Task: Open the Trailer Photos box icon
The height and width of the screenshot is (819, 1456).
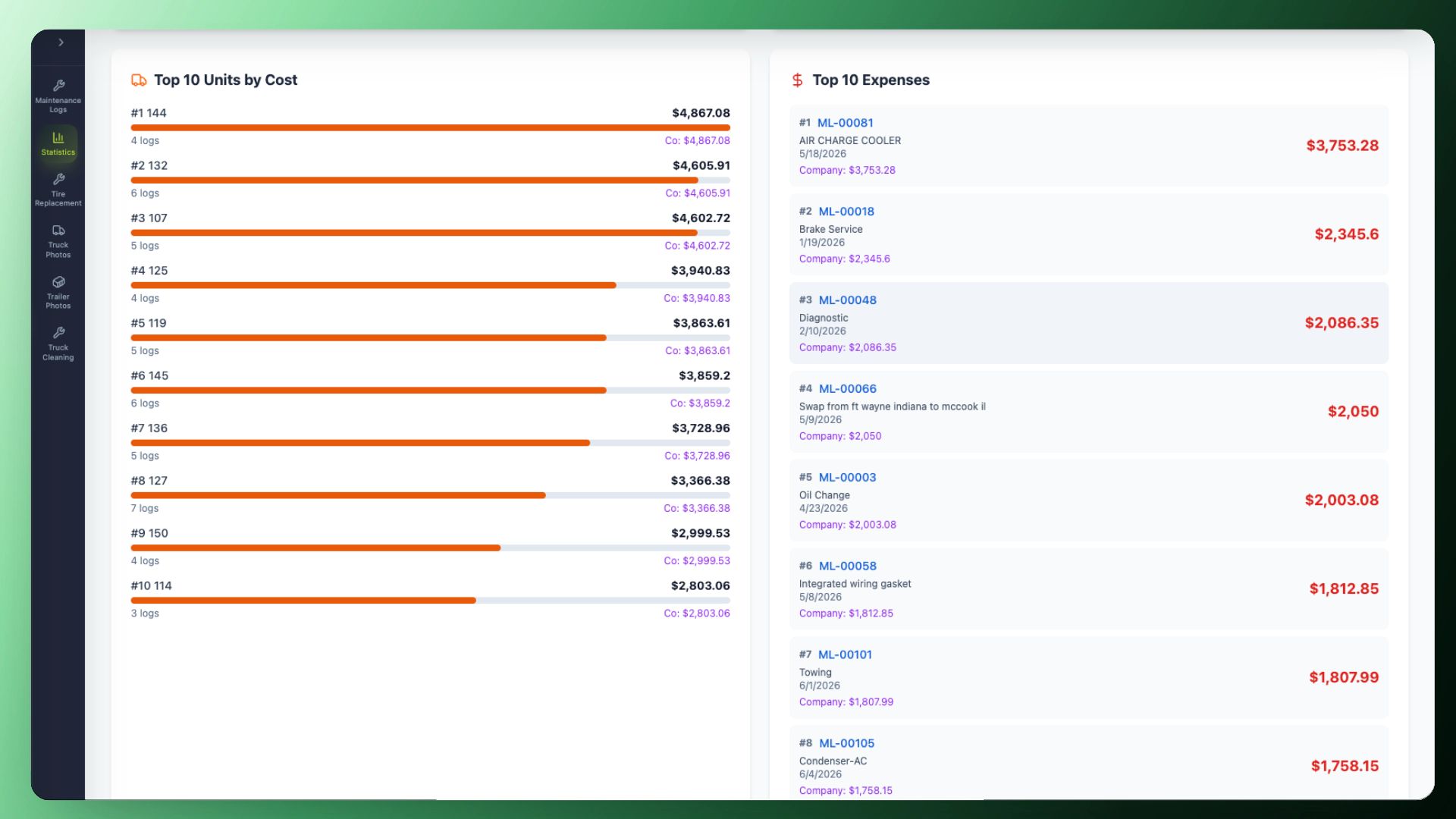Action: tap(58, 282)
